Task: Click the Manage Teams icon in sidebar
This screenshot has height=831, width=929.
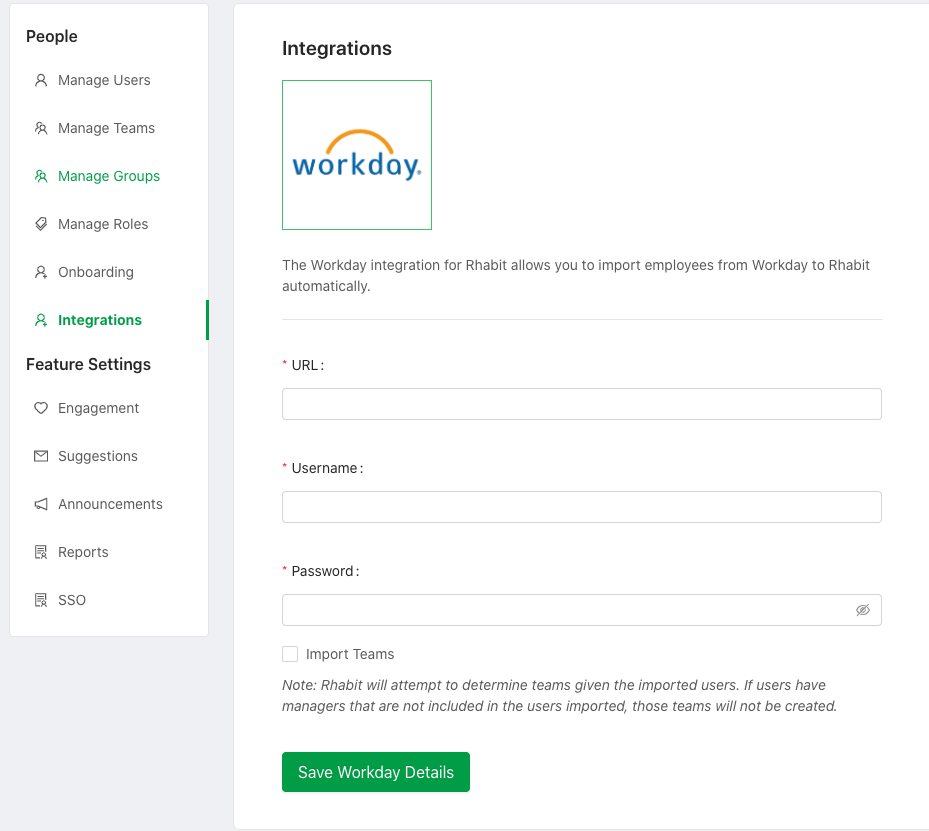Action: tap(41, 128)
